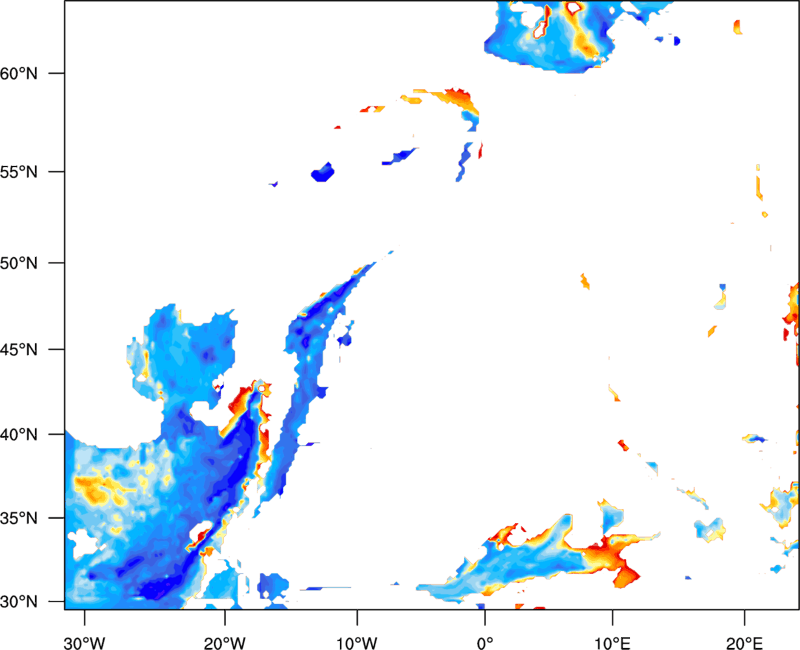Click the 45°N latitude label
800x650 pixels.
click(18, 349)
